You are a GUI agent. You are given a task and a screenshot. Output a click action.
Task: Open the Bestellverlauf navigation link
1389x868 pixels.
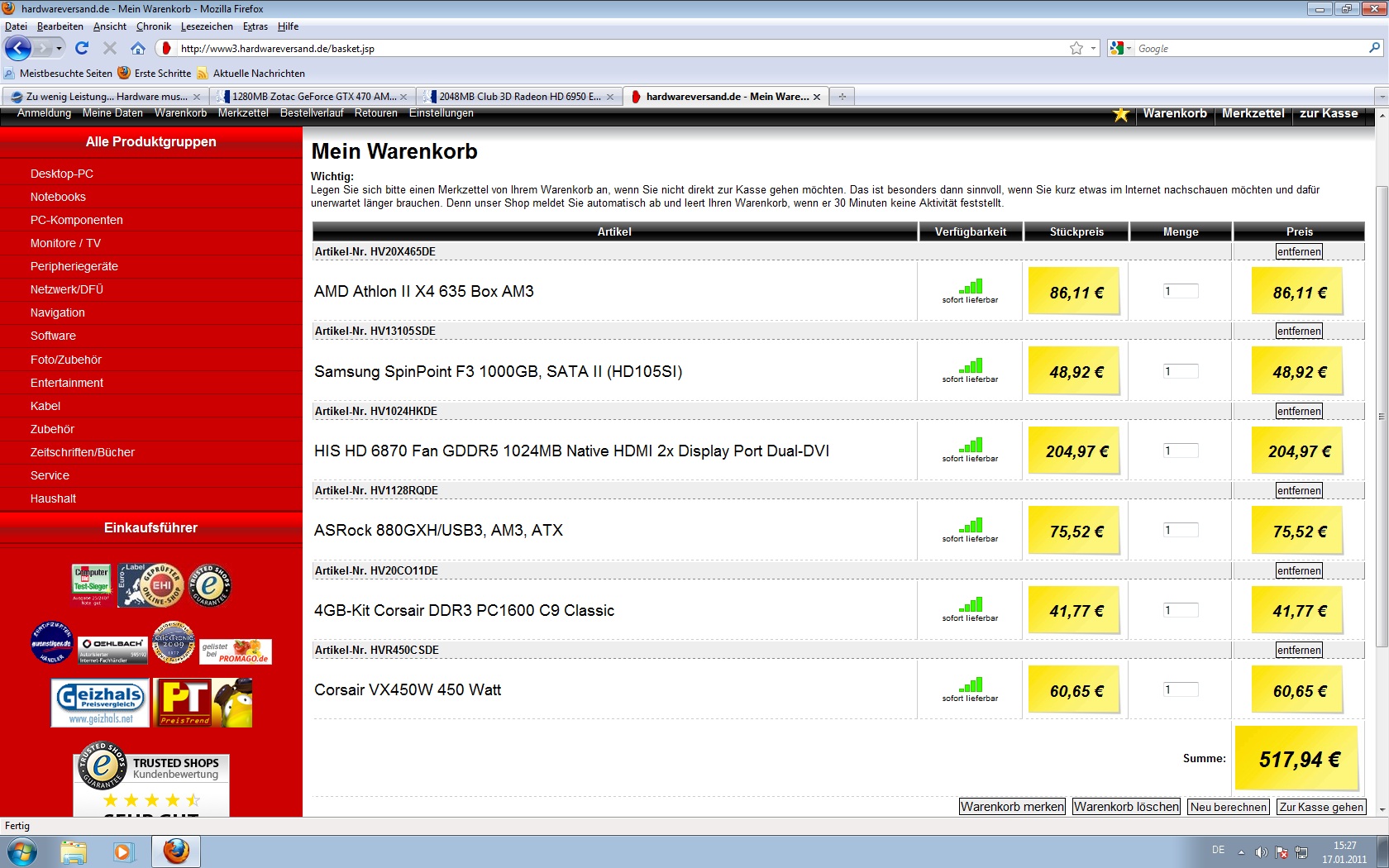click(x=312, y=113)
